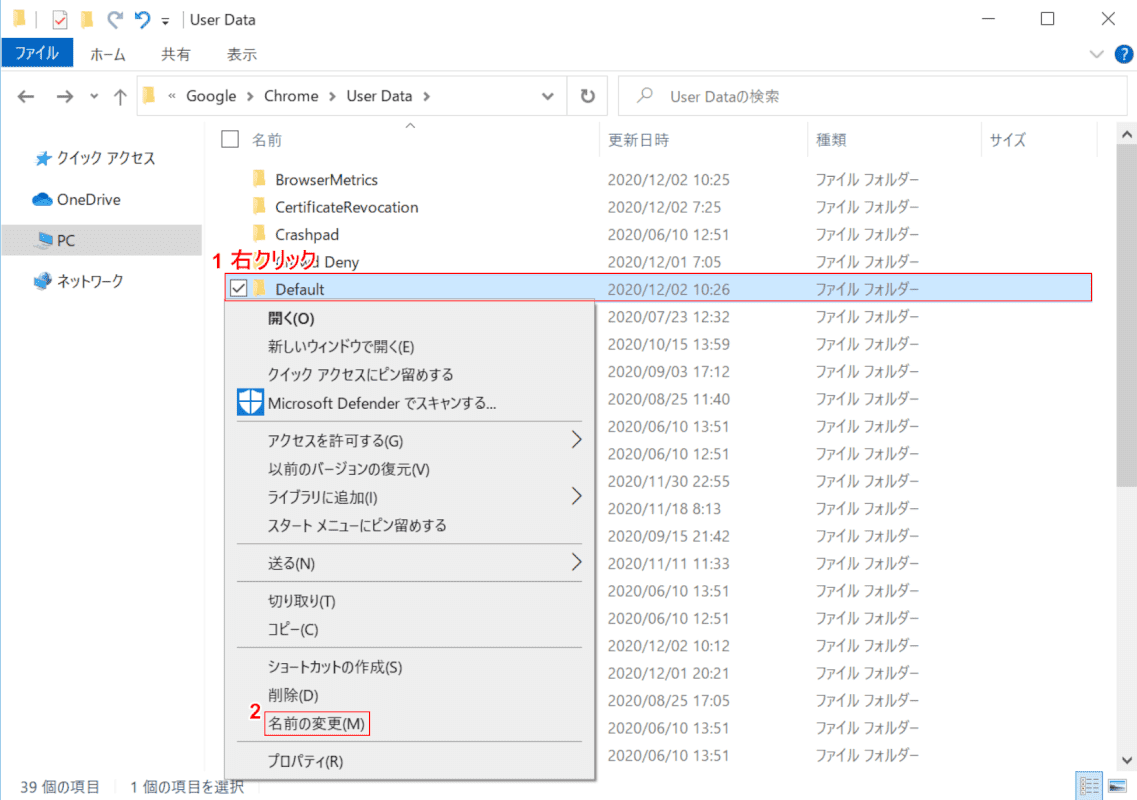Expand the chevron after User Data breadcrumb

(426, 96)
